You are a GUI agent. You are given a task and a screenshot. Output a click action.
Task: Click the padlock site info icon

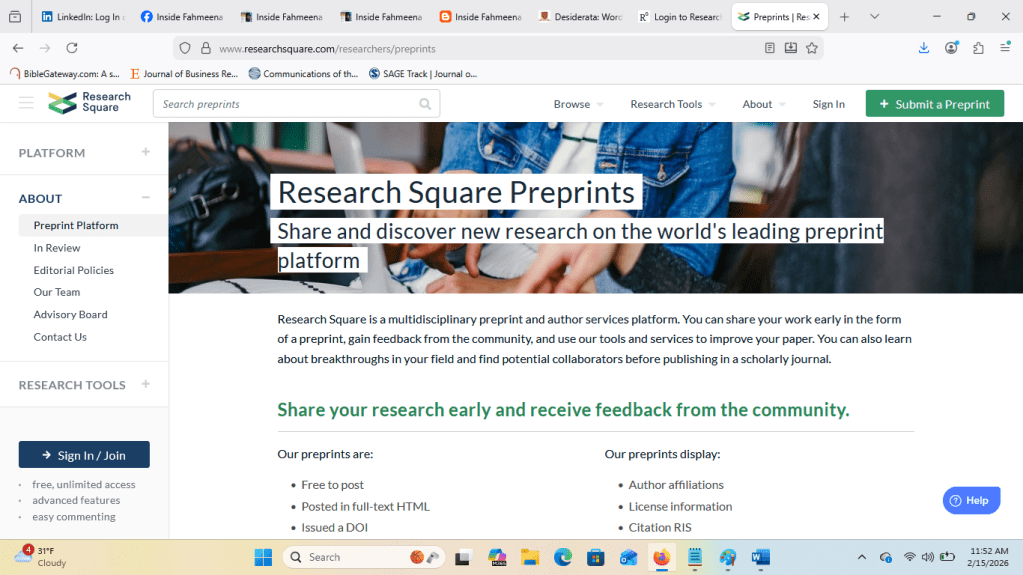(206, 48)
